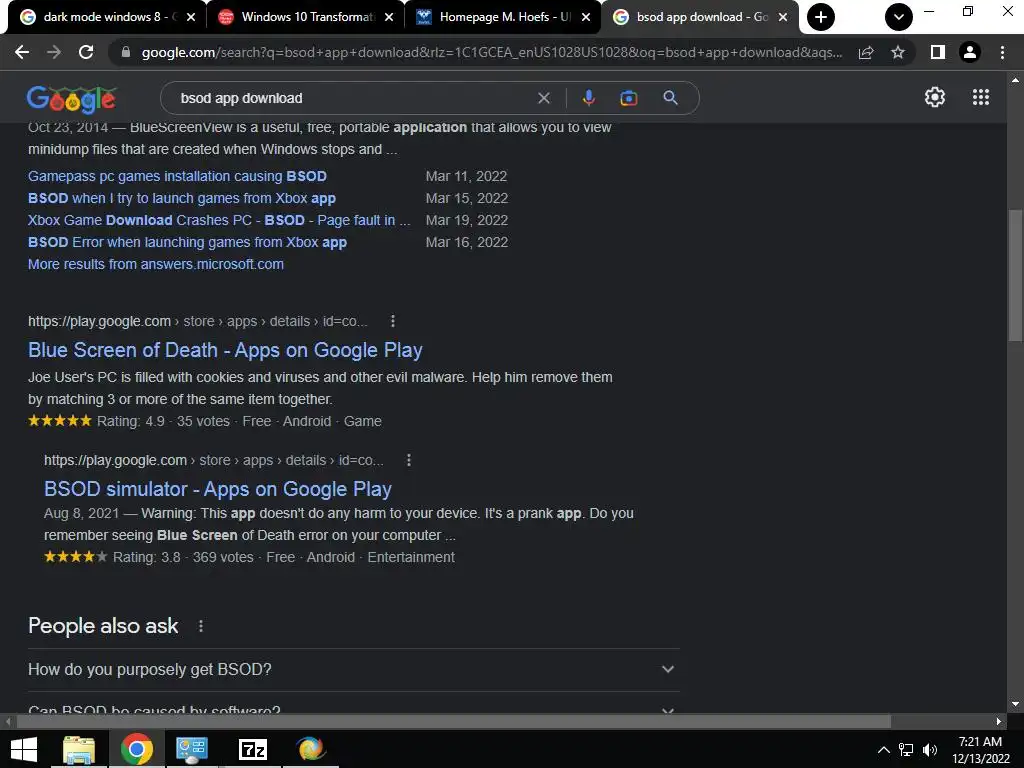This screenshot has height=768, width=1024.
Task: Click the Mar 19, 2022 date text
Action: (467, 220)
